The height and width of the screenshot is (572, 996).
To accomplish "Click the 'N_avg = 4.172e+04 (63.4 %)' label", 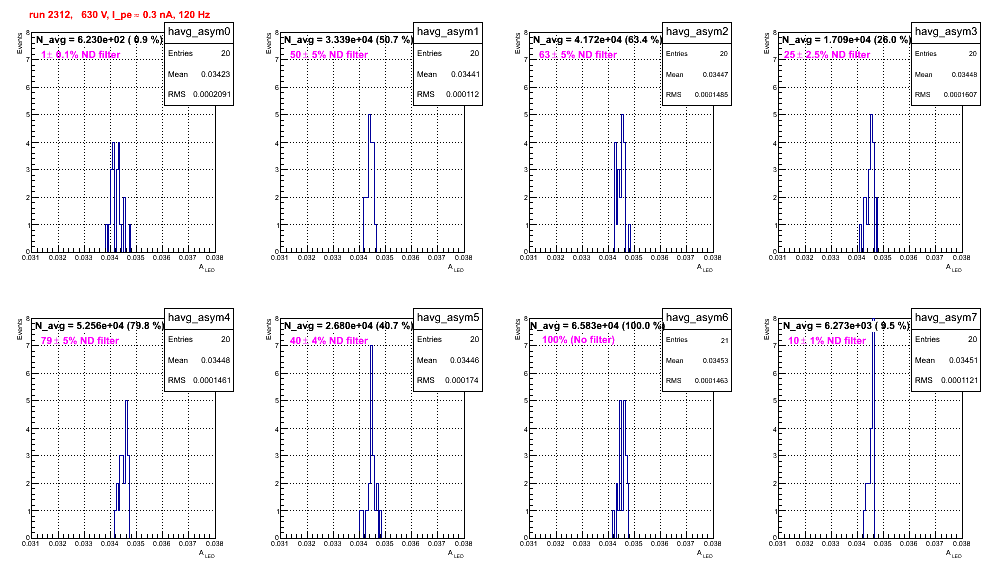I will click(598, 40).
